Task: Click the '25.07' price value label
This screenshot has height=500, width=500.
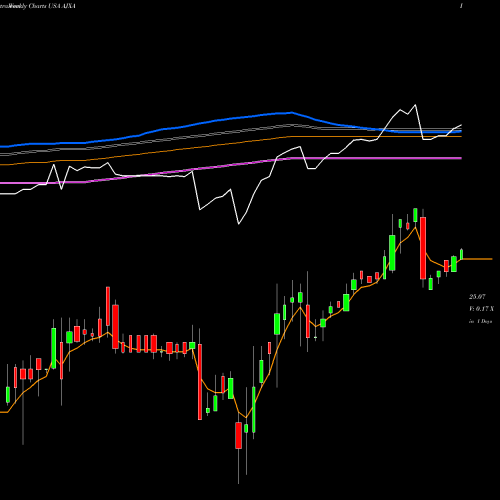Action: (x=477, y=297)
